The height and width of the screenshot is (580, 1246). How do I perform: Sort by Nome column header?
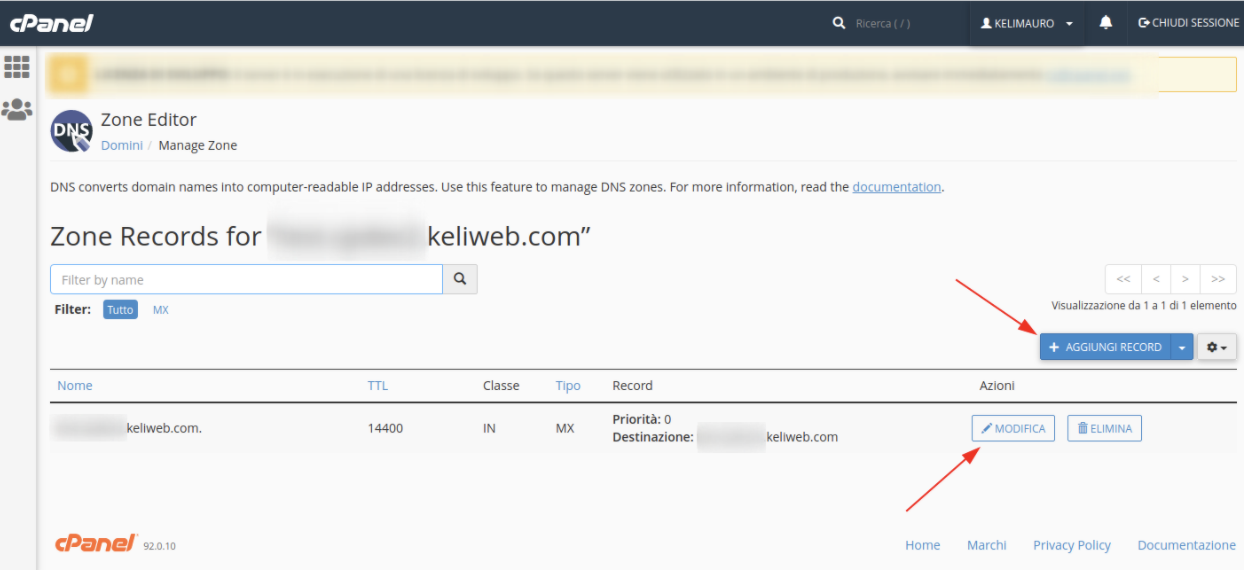75,385
